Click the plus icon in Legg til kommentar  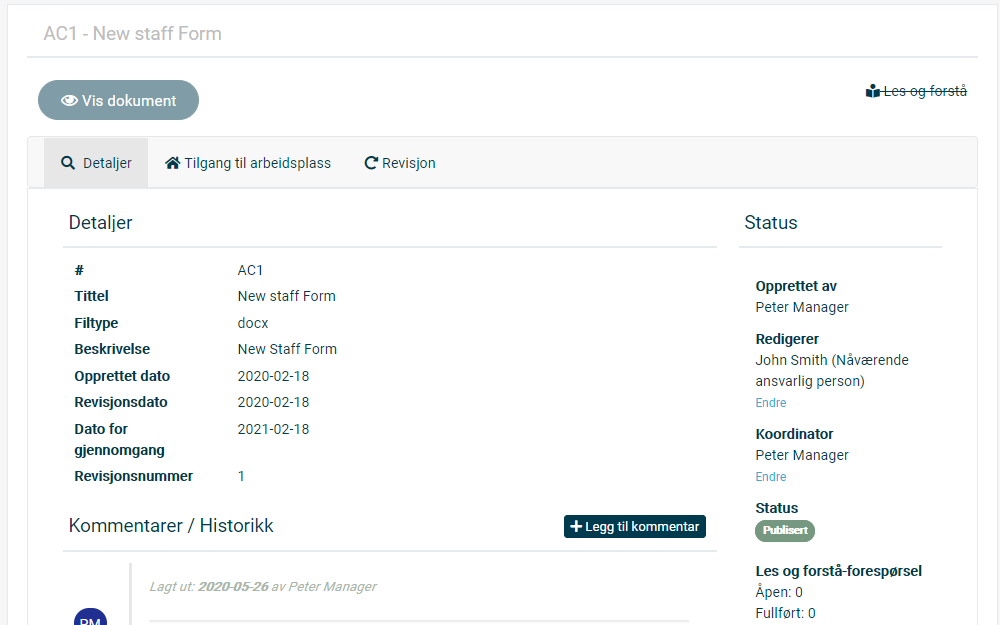[576, 526]
